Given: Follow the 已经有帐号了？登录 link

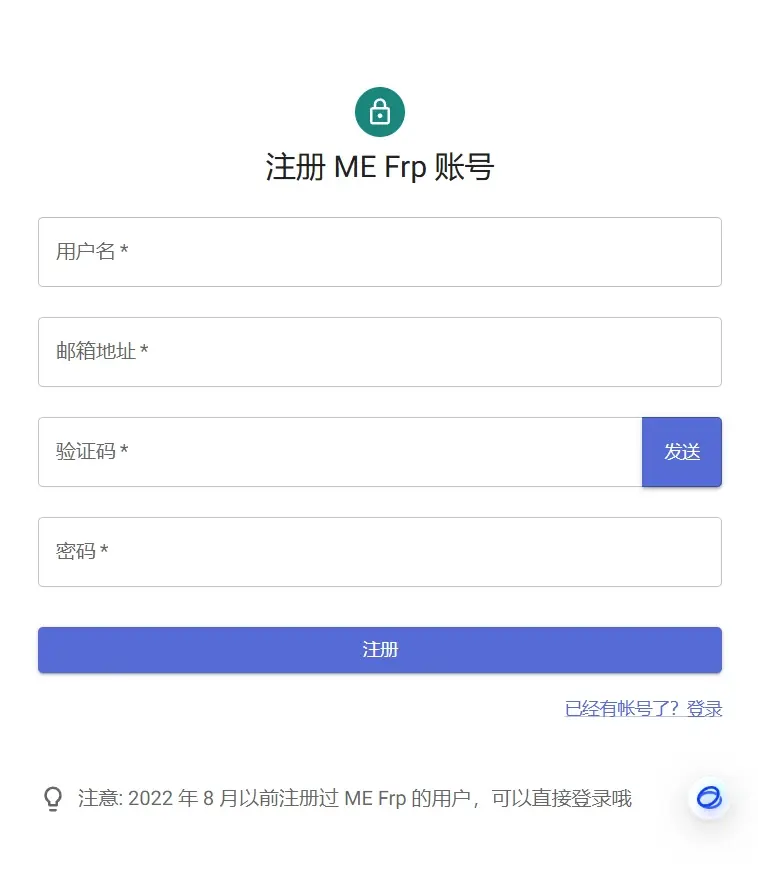Looking at the screenshot, I should tap(643, 709).
